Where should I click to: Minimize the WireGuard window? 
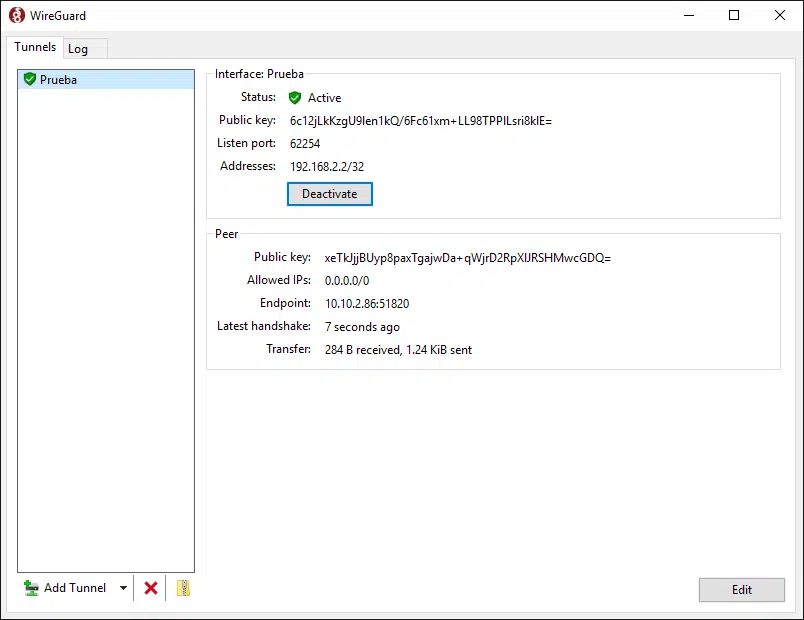[x=689, y=15]
